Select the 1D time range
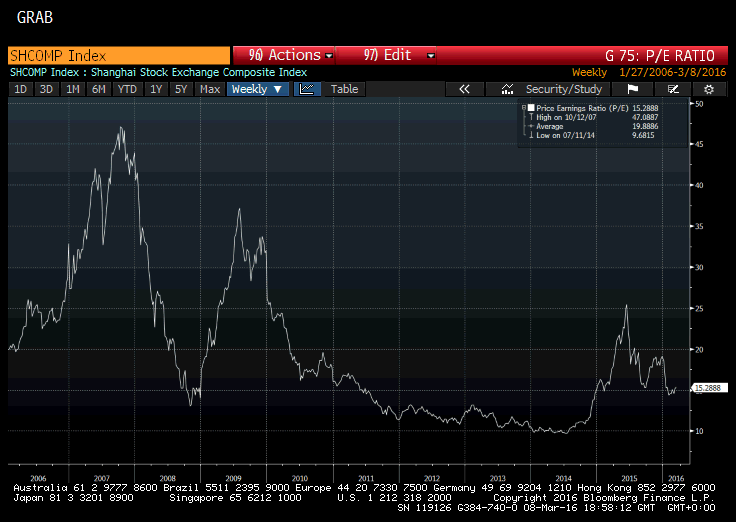The width and height of the screenshot is (736, 522). 20,89
